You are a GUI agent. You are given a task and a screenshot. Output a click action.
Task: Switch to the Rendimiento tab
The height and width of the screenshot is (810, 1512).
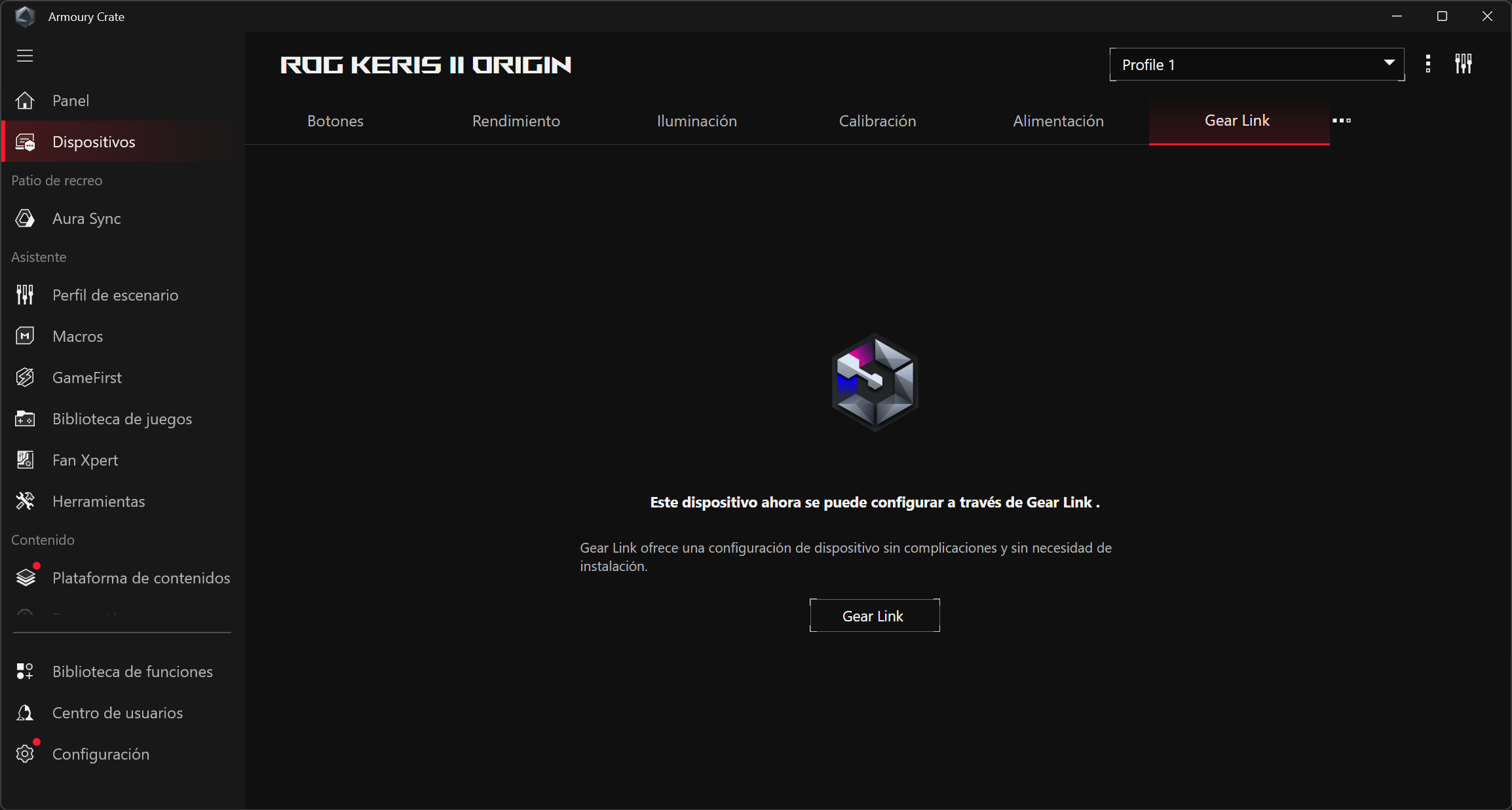[516, 121]
